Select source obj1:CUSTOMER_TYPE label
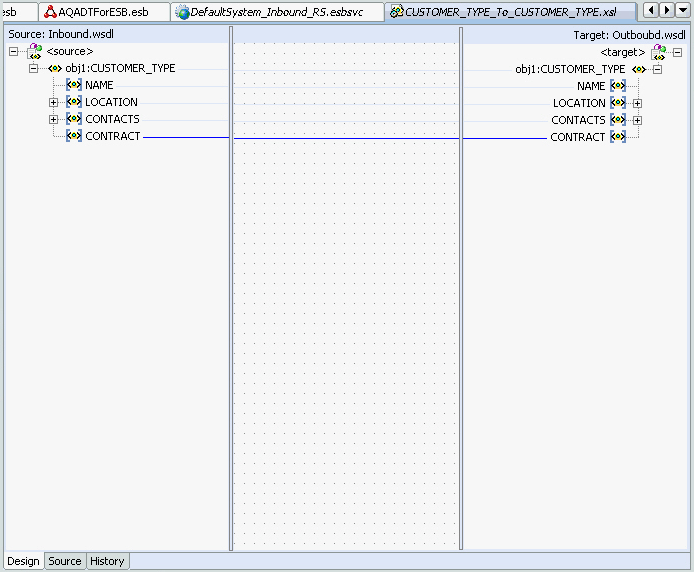 click(120, 68)
